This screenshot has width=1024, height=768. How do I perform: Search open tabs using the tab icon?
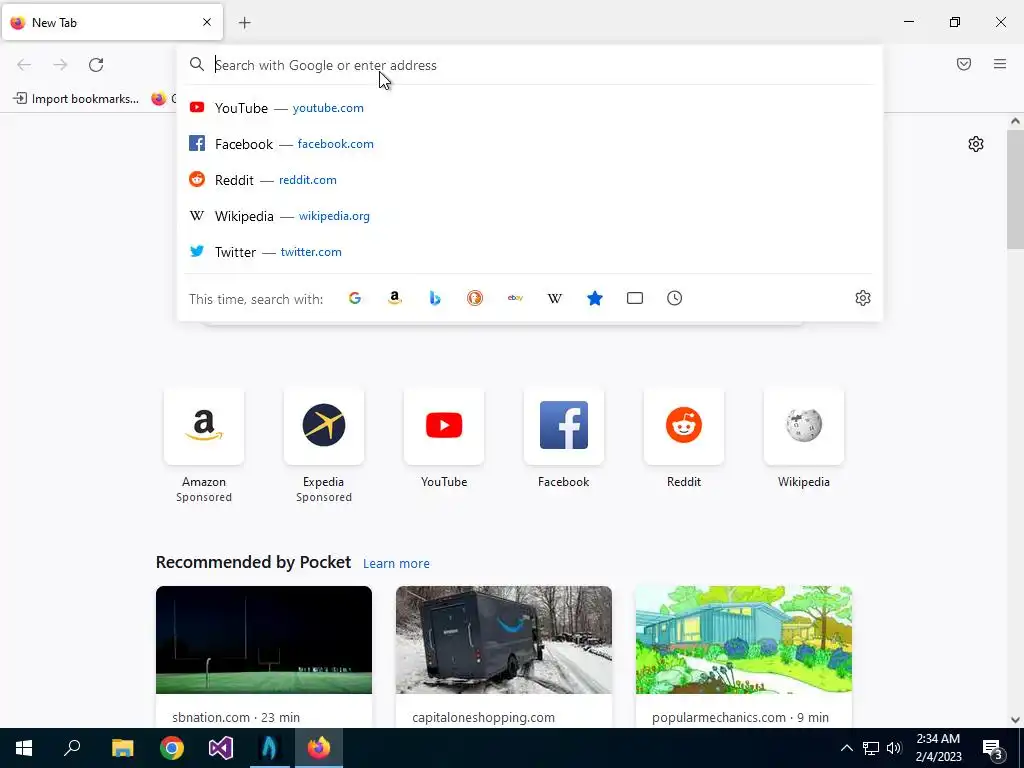635,298
